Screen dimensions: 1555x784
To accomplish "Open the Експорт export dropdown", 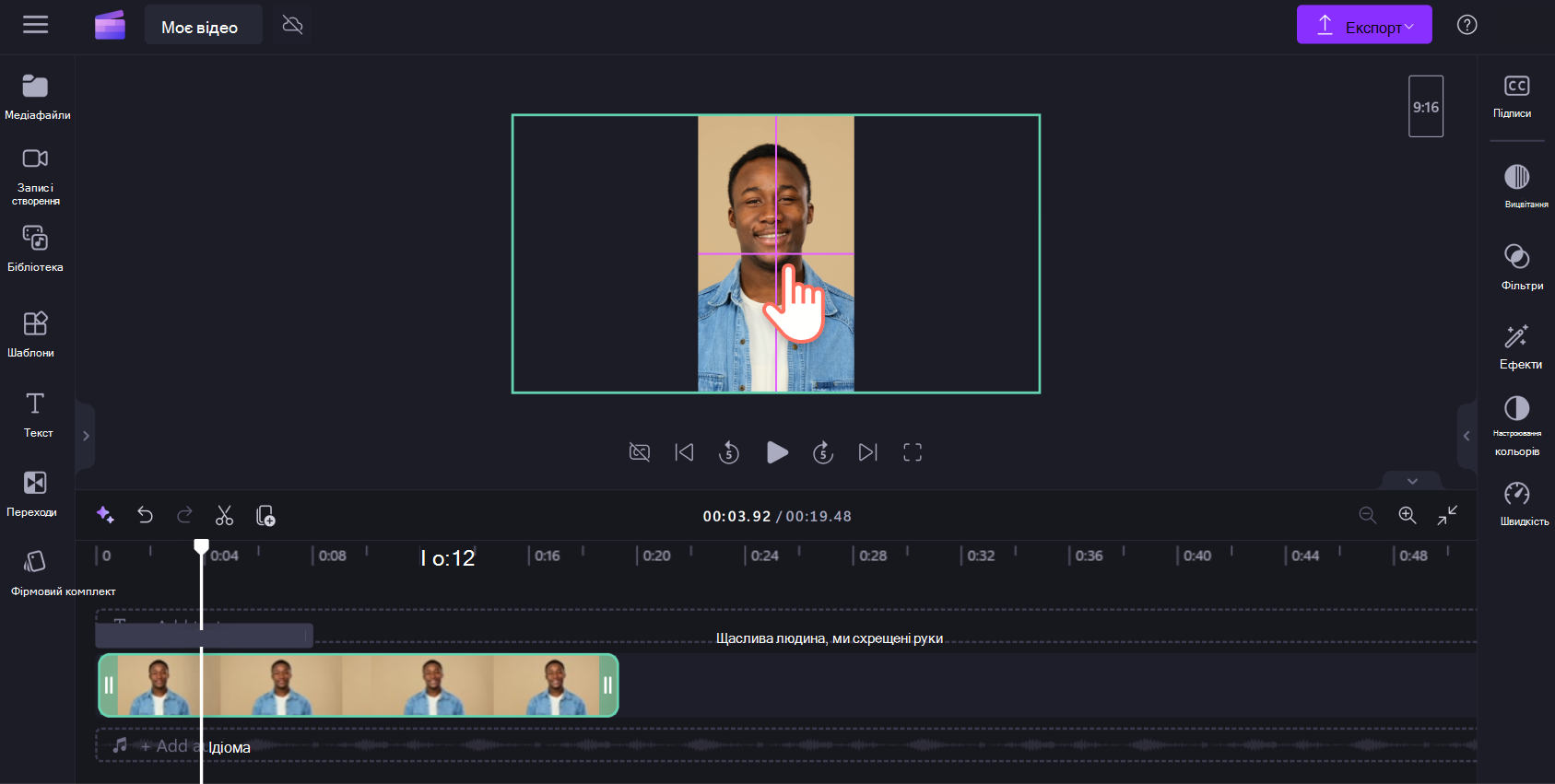I will coord(1364,25).
